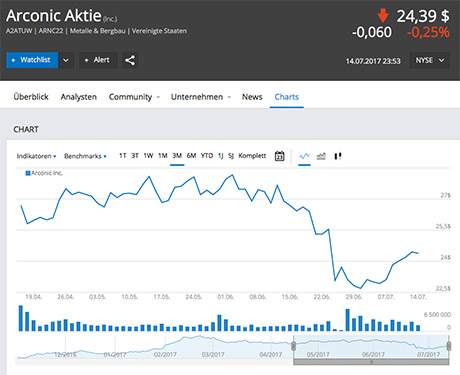Set chart range to 1W

[148, 156]
